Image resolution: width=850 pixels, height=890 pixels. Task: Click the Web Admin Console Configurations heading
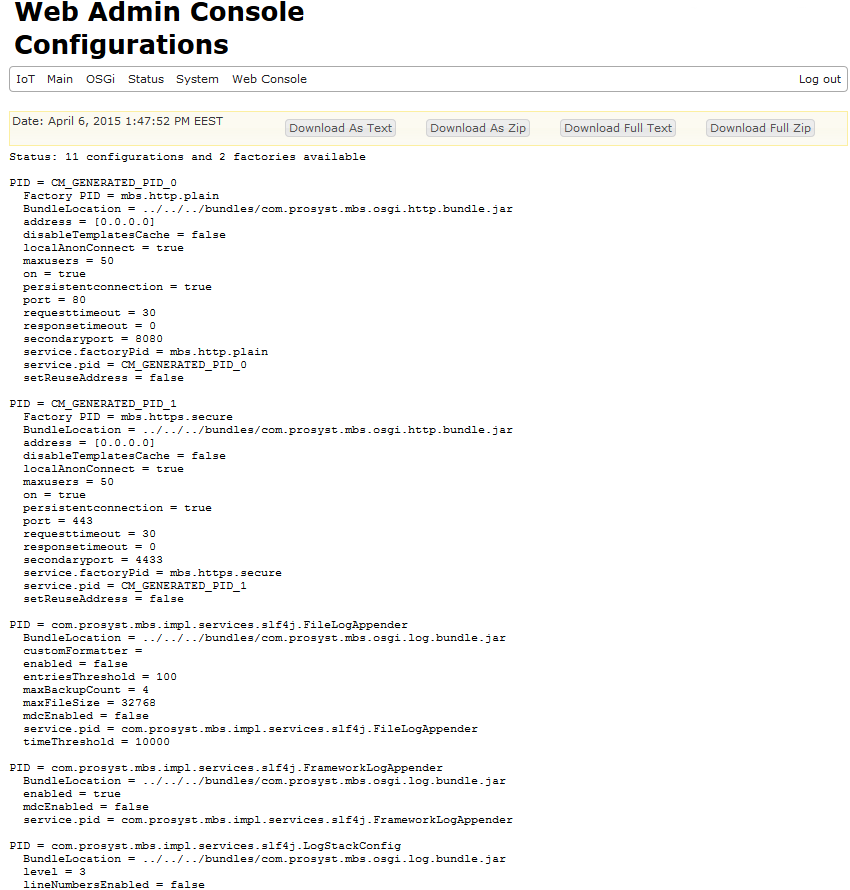(160, 29)
